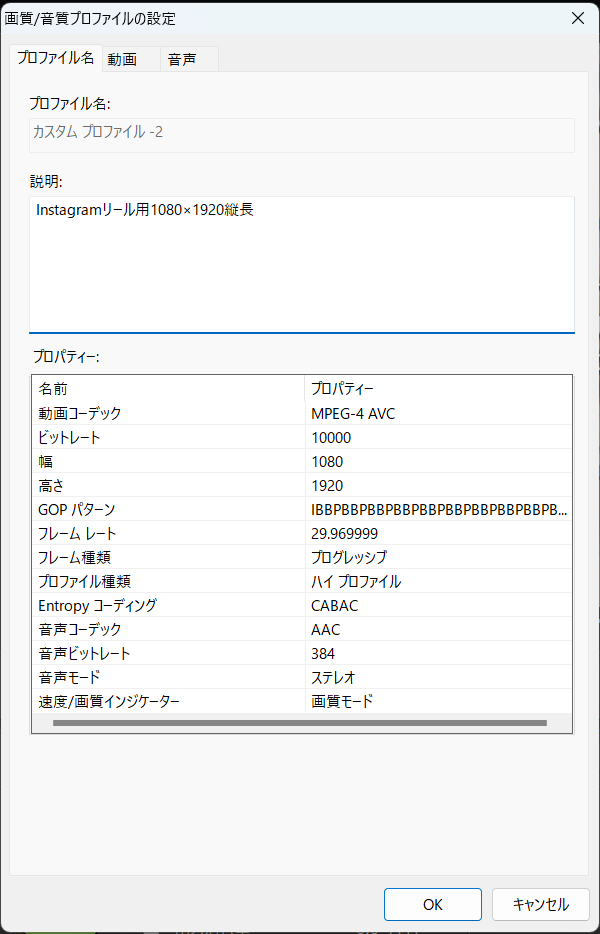Select the 高さ row name
The image size is (600, 934).
[51, 485]
